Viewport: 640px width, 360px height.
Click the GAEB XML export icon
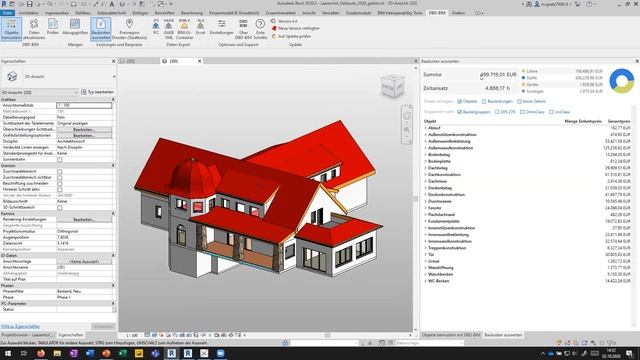tap(169, 25)
